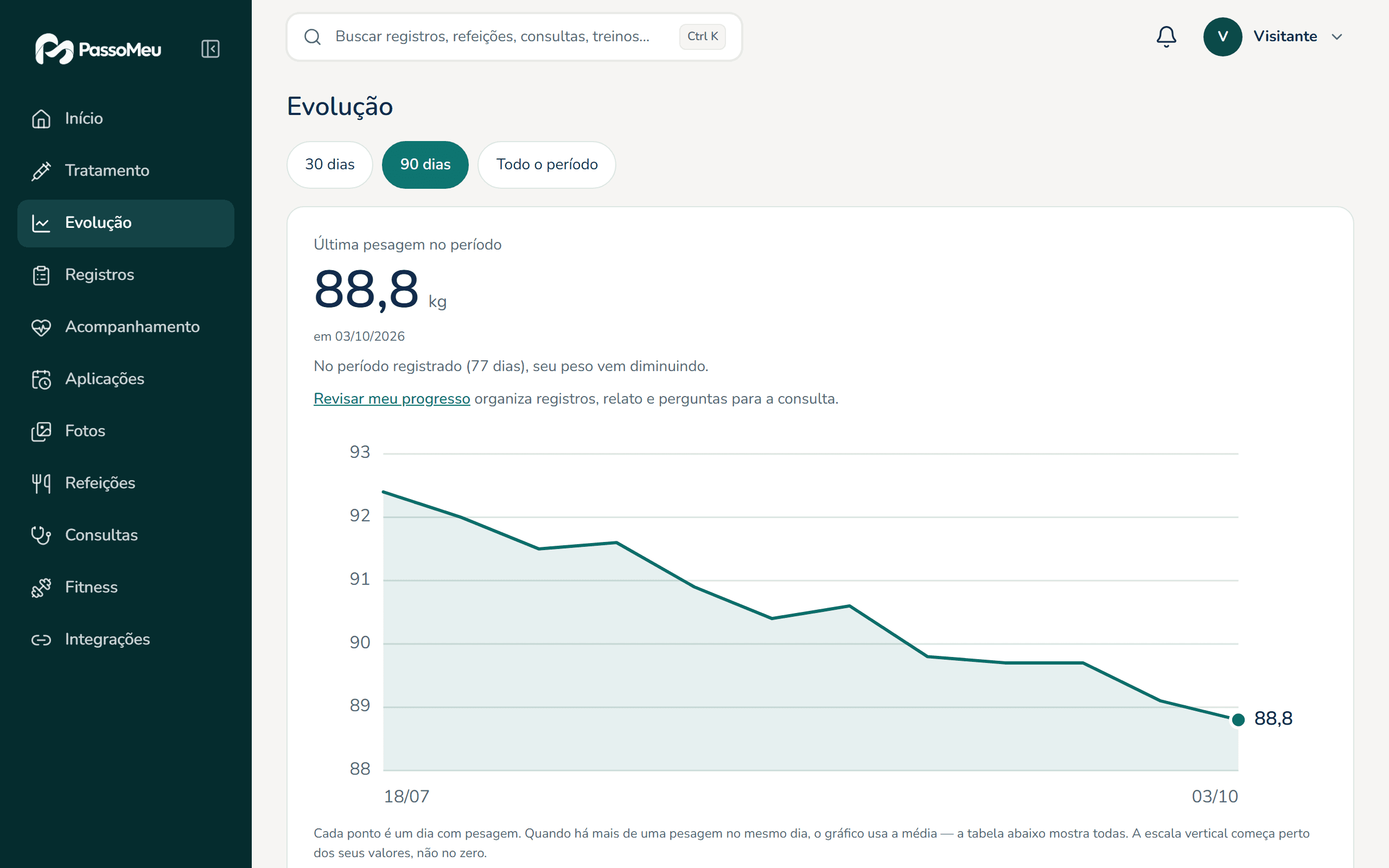Click the search magnifier icon
Screen dimensions: 1389x868
click(x=312, y=37)
